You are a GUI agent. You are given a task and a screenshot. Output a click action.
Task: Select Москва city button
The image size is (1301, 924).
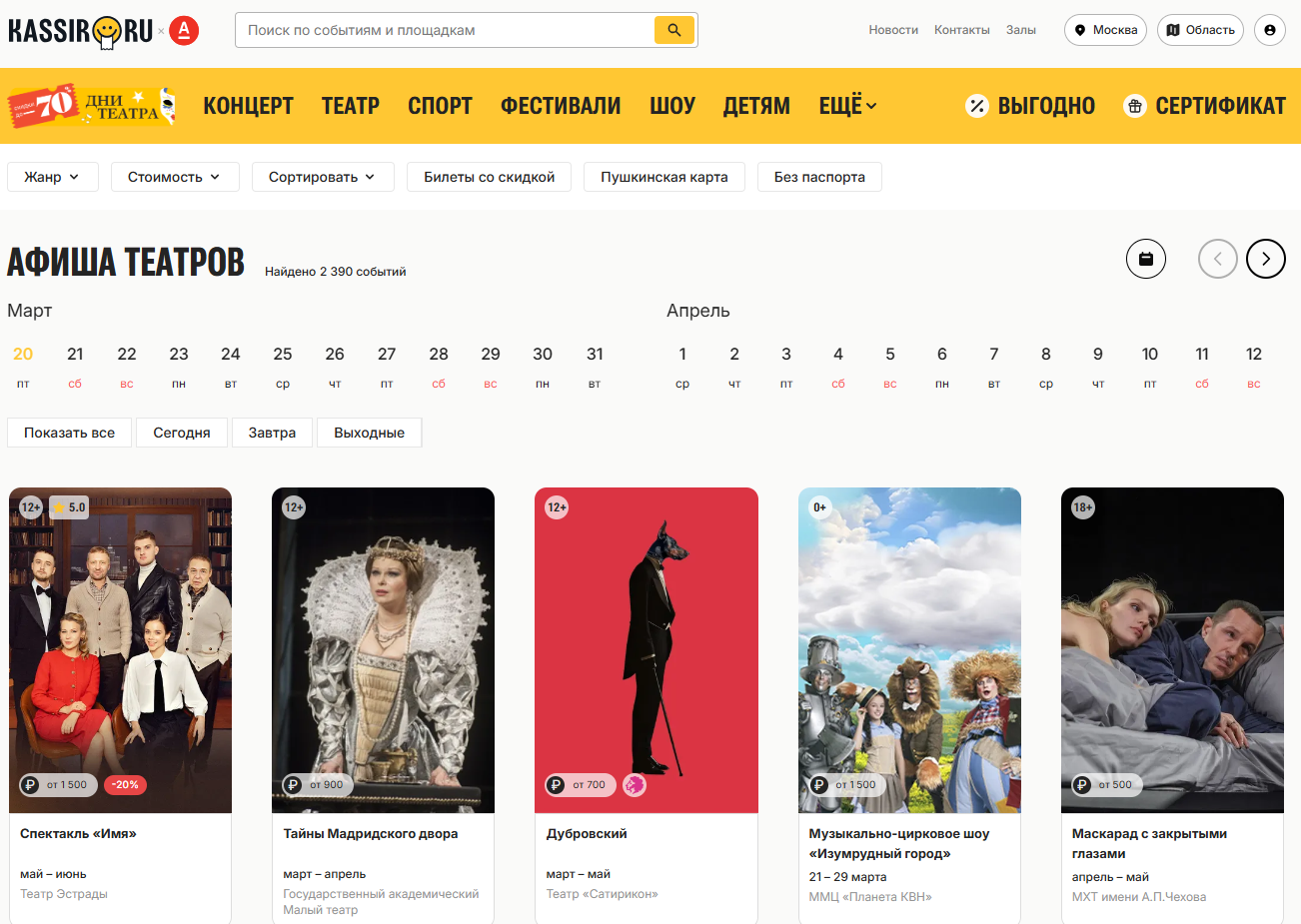[x=1105, y=30]
